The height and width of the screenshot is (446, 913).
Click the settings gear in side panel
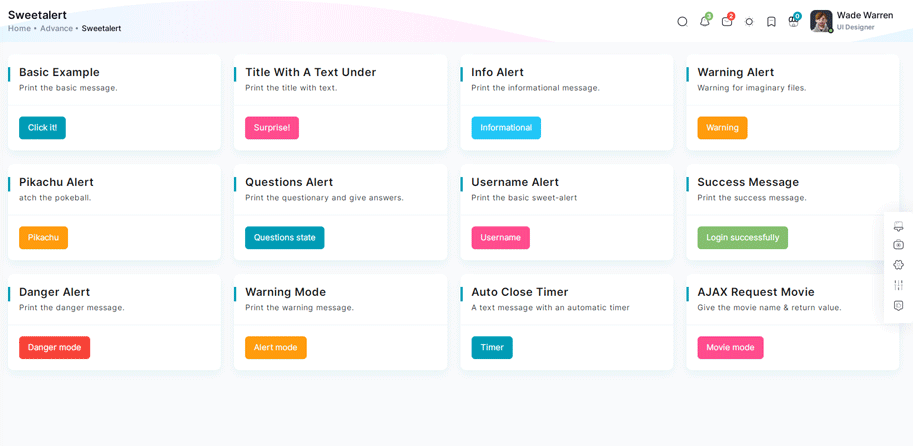point(898,265)
